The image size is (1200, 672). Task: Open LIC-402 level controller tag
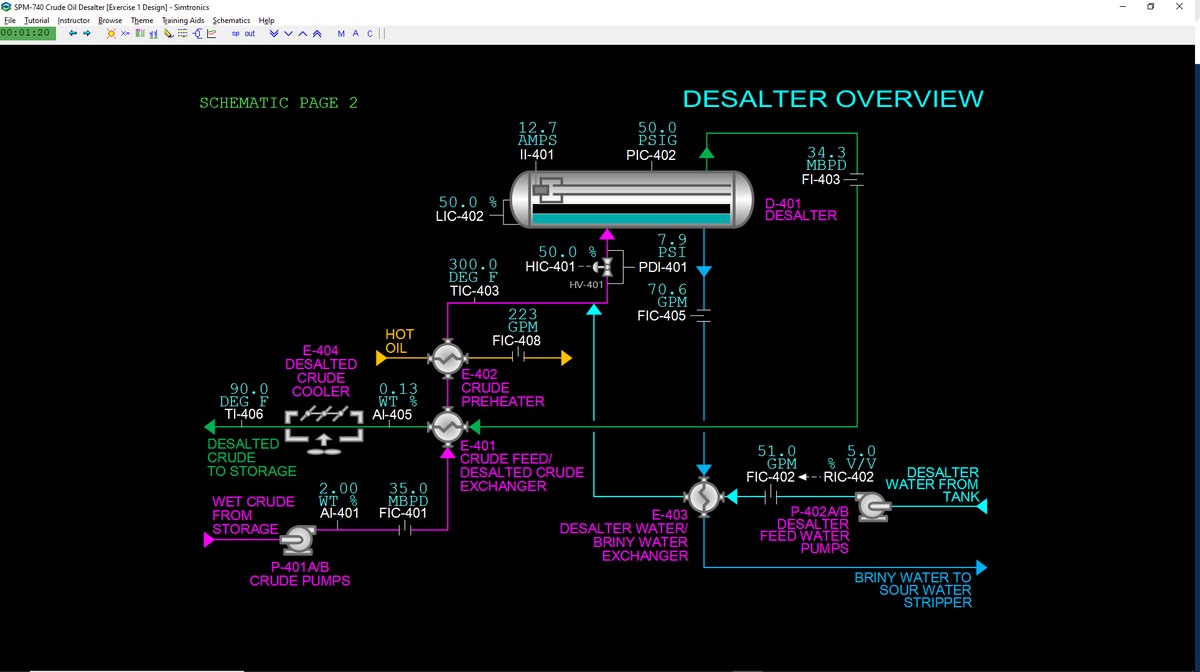(x=460, y=216)
